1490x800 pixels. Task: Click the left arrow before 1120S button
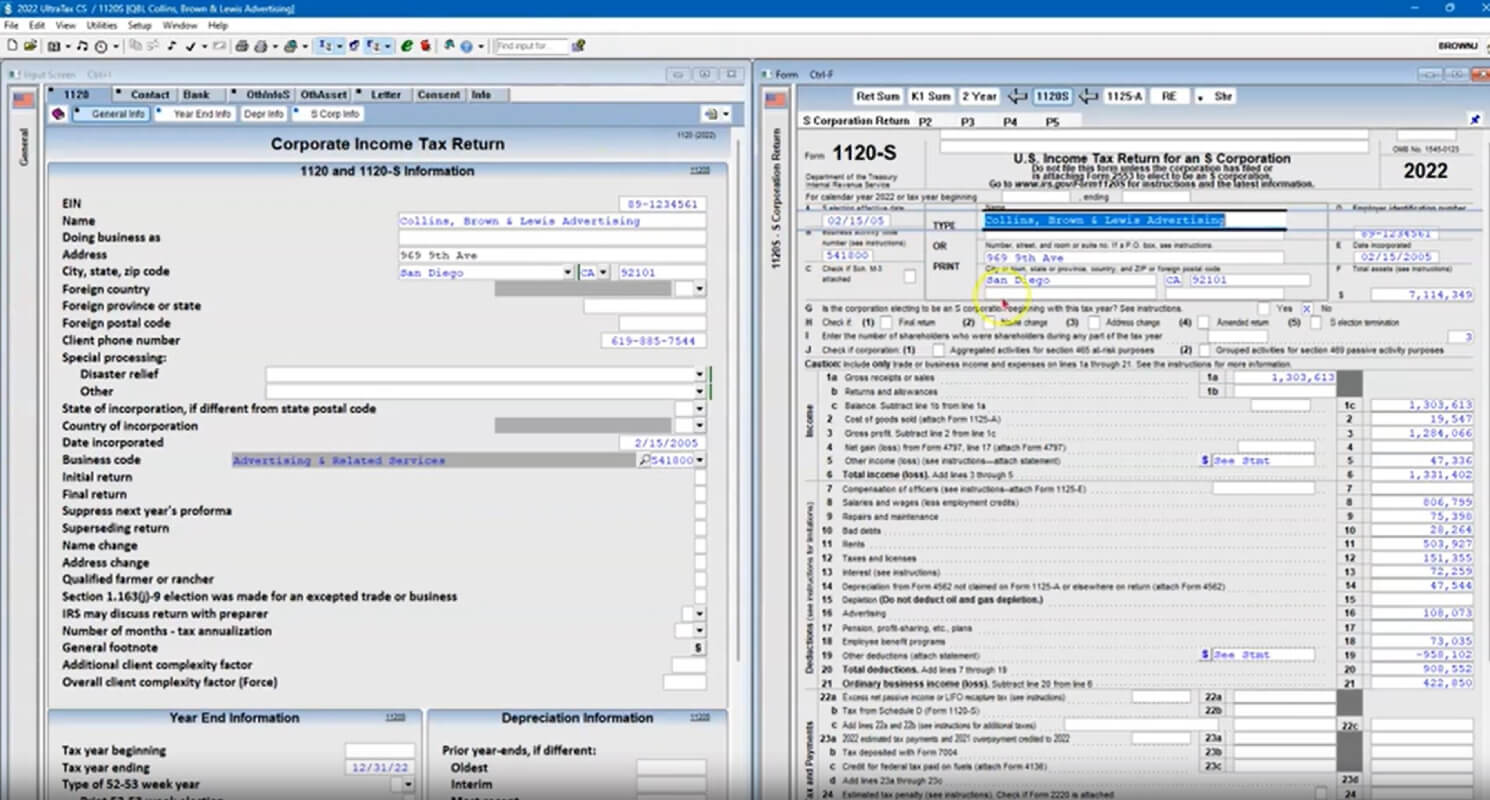[1017, 96]
